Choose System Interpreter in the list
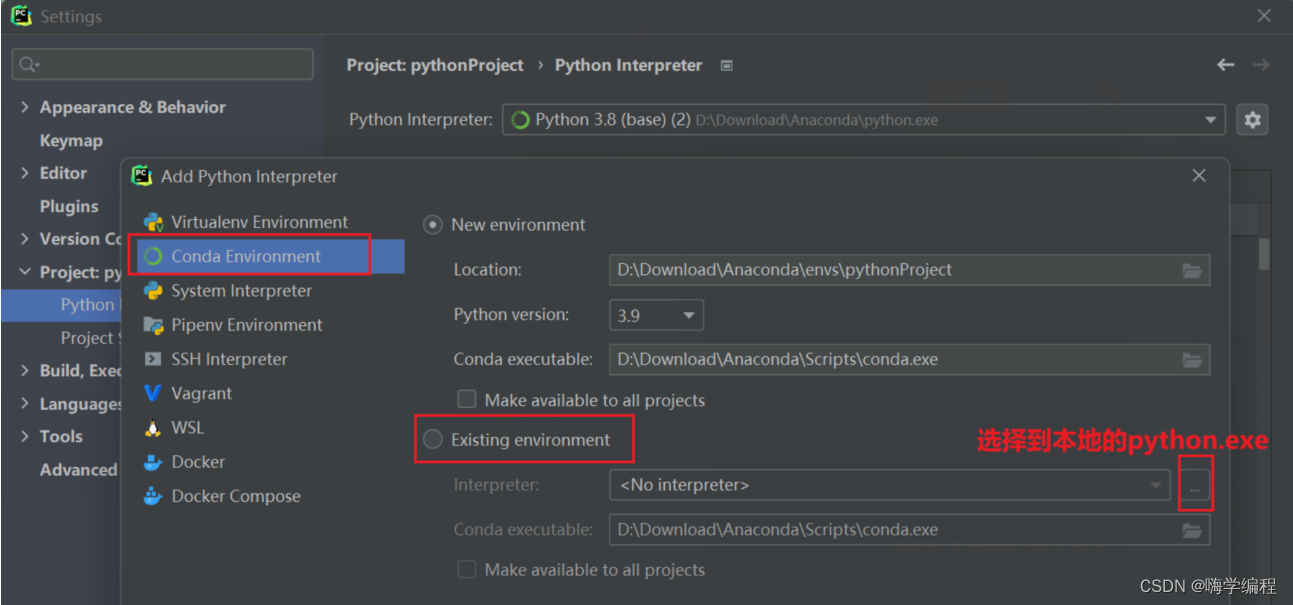Image resolution: width=1293 pixels, height=605 pixels. [x=241, y=291]
